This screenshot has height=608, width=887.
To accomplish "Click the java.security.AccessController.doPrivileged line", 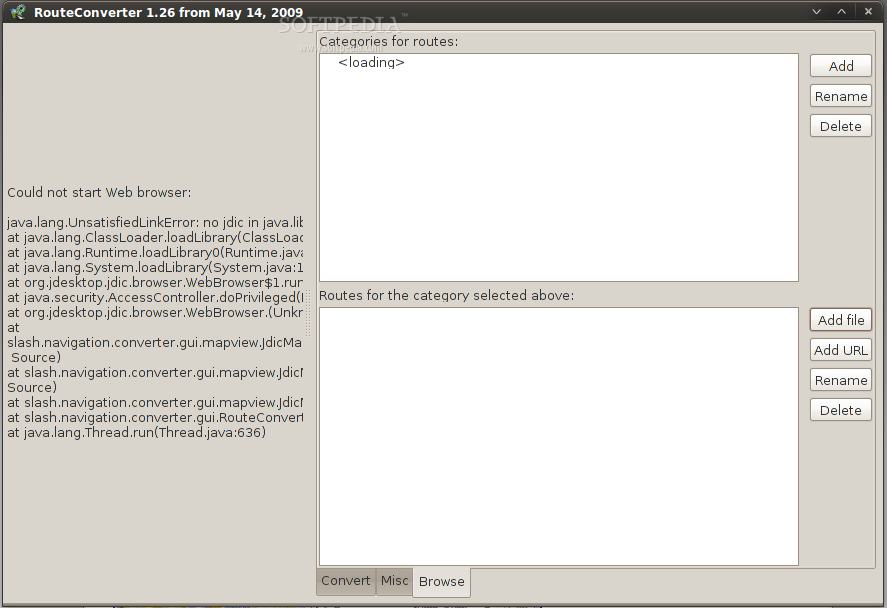I will coord(155,297).
